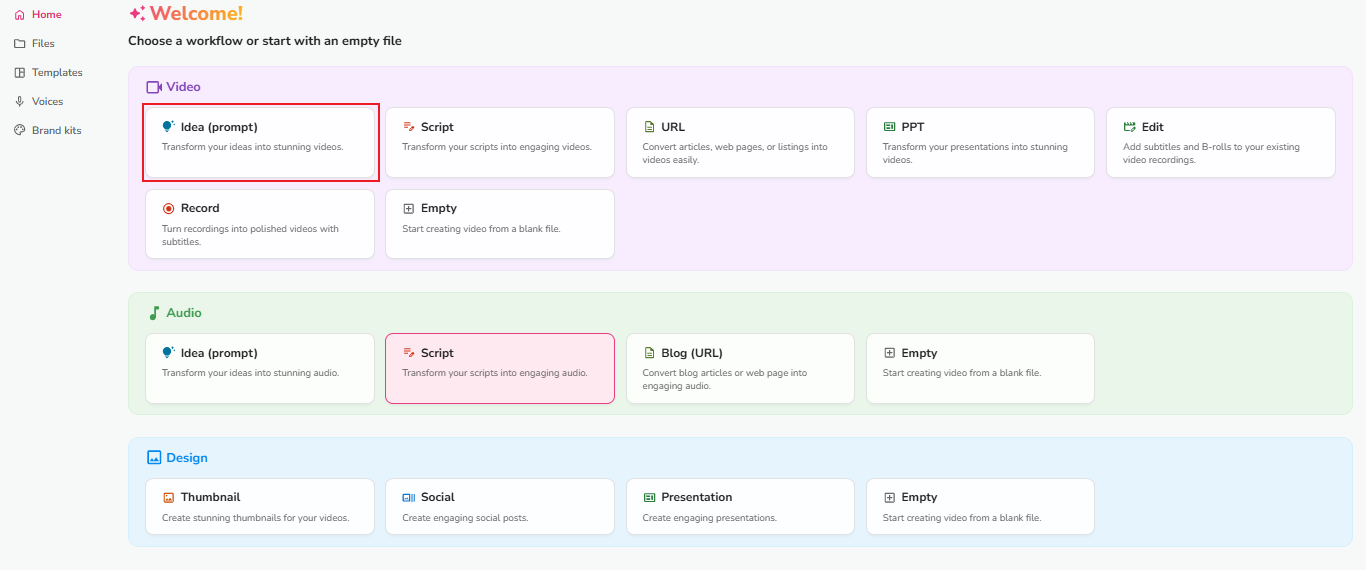Start an Empty design file
This screenshot has height=570, width=1366.
pyautogui.click(x=980, y=506)
